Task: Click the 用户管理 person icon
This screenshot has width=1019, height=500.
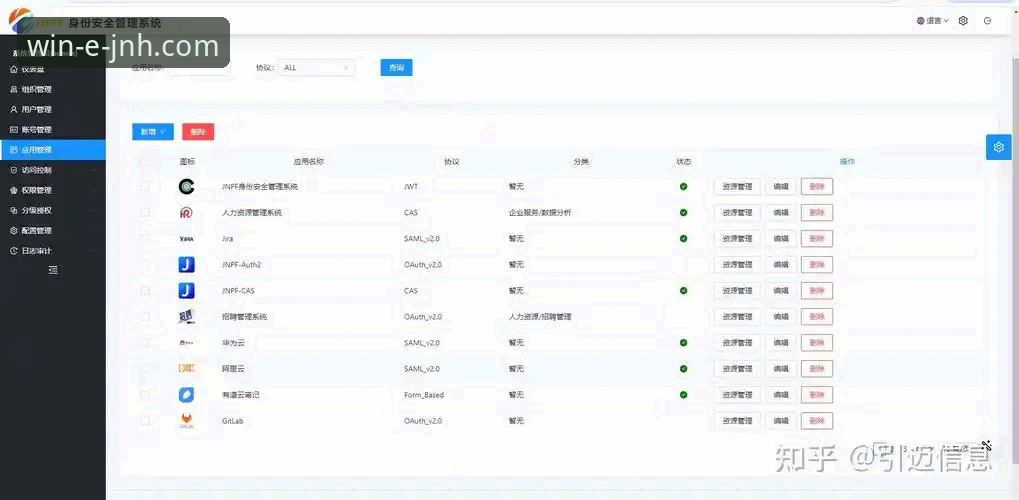Action: 14,109
